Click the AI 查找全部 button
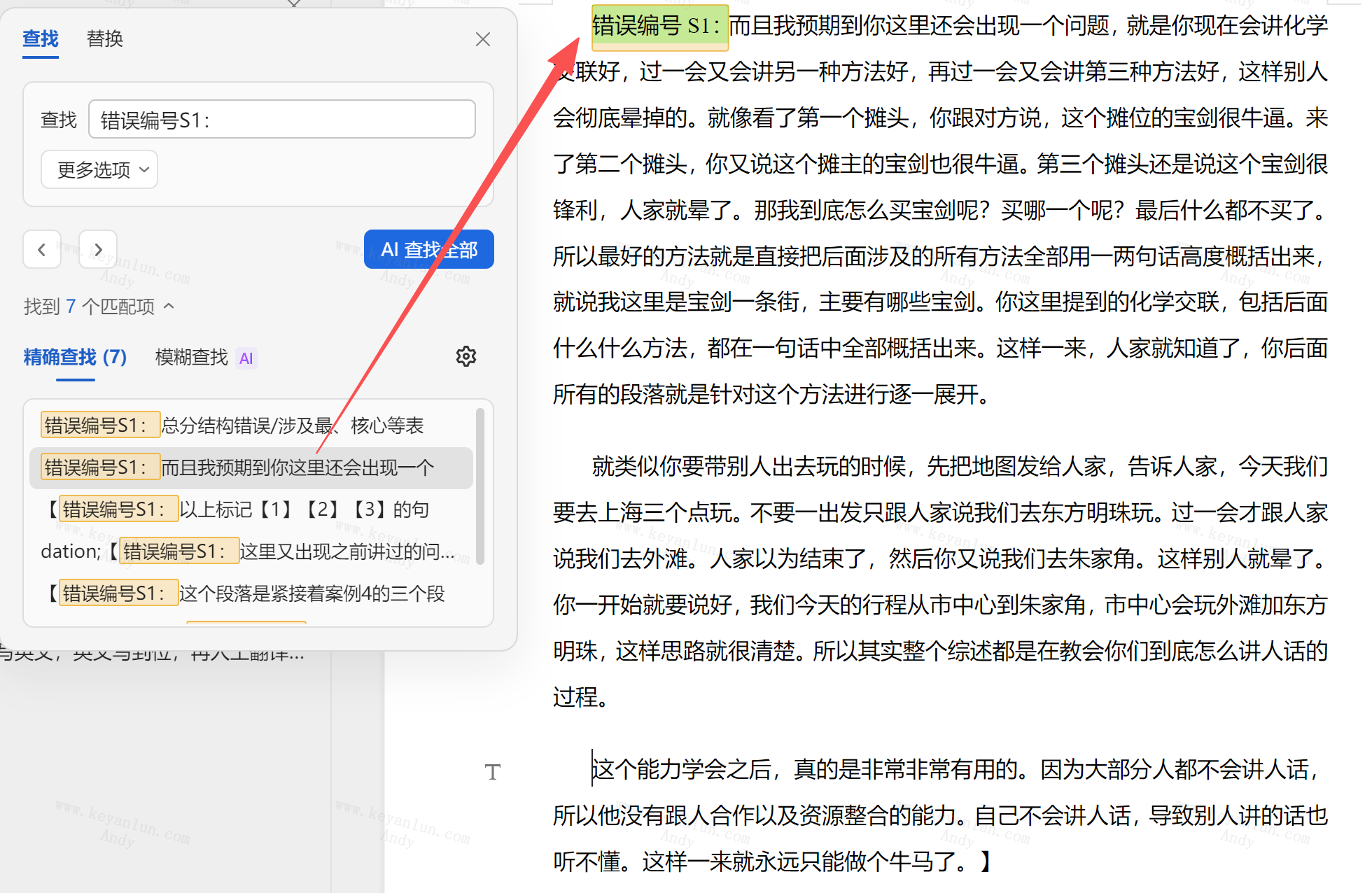 429,249
